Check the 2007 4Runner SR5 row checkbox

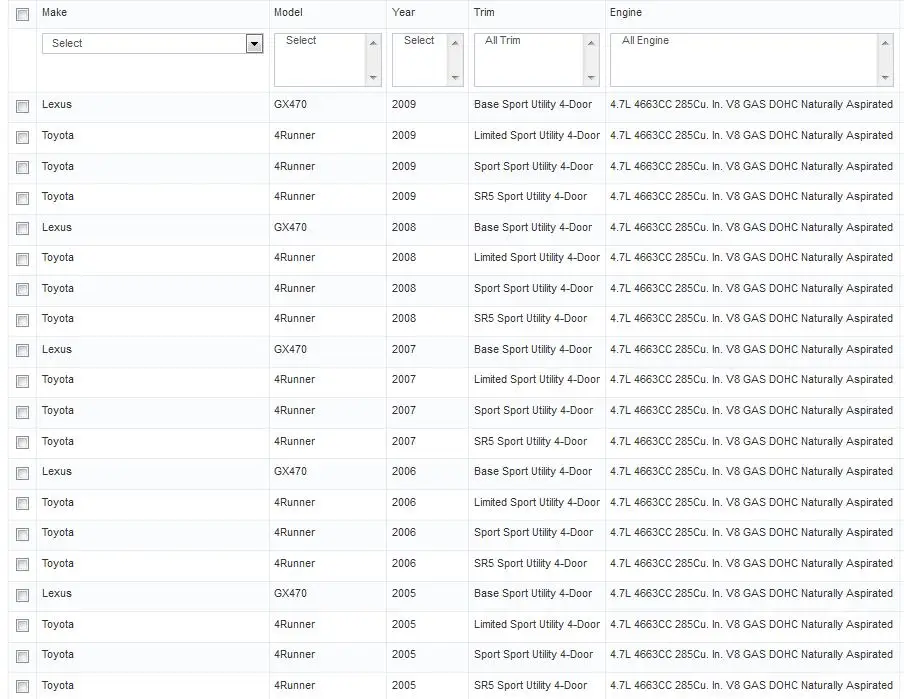pos(22,443)
